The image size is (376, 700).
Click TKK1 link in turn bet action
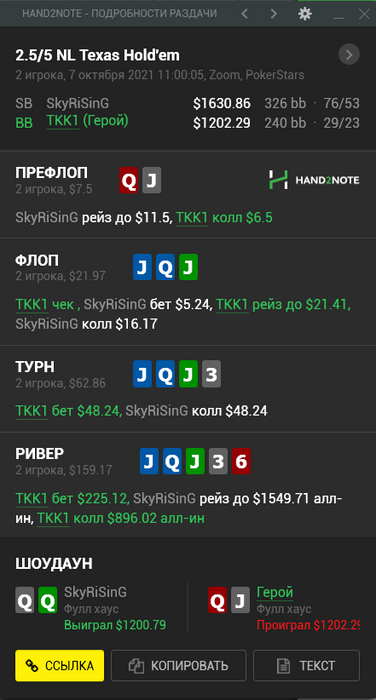click(x=32, y=411)
